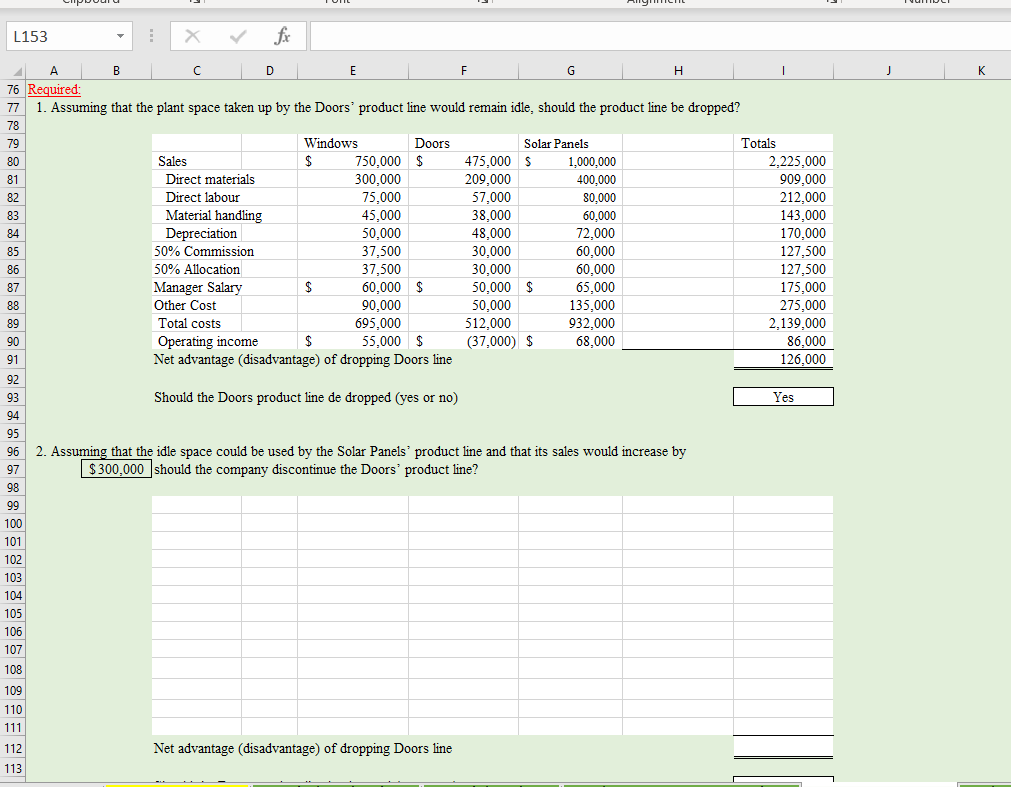Click the 'Totals' column heading cell

783,144
